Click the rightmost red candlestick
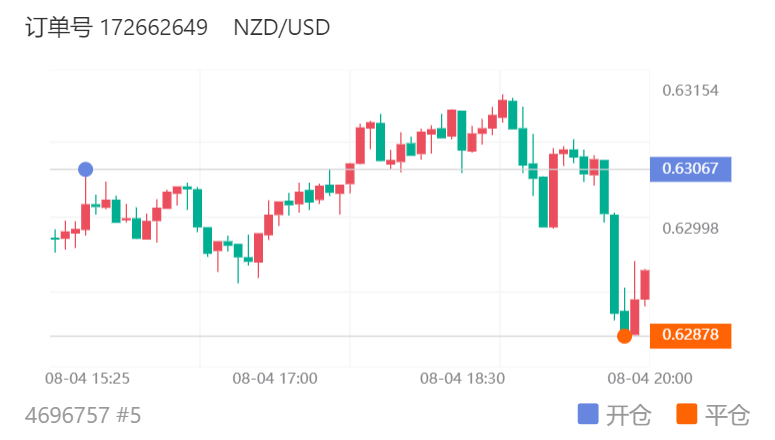This screenshot has height=440, width=775. point(645,284)
